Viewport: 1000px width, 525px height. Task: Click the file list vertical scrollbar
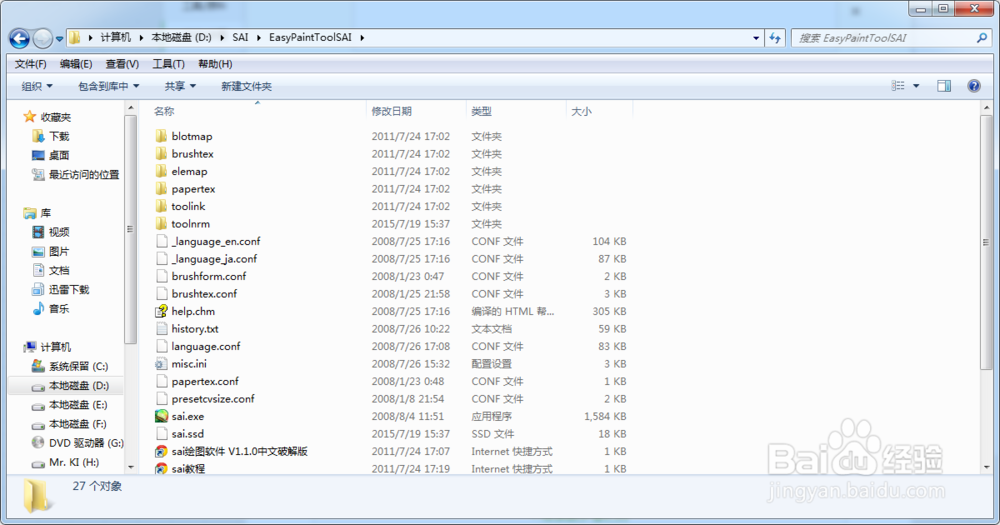click(986, 242)
